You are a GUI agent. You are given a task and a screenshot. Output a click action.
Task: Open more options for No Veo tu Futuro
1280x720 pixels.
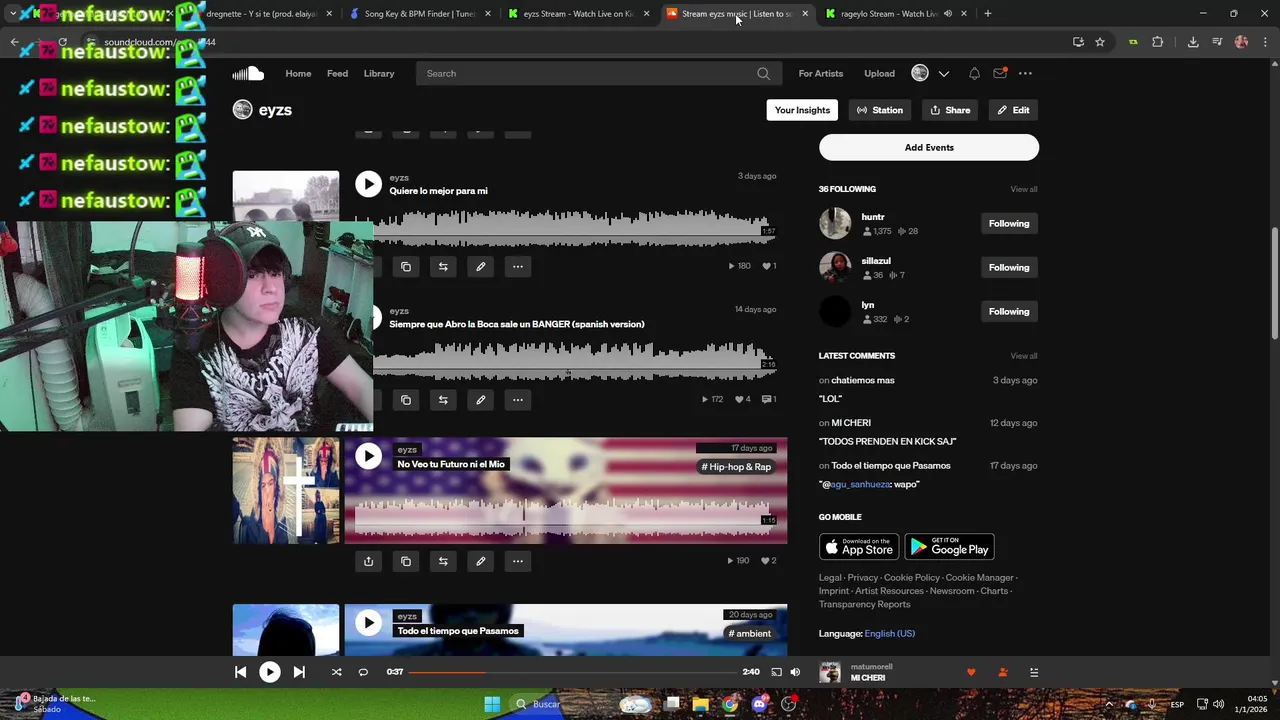click(517, 561)
